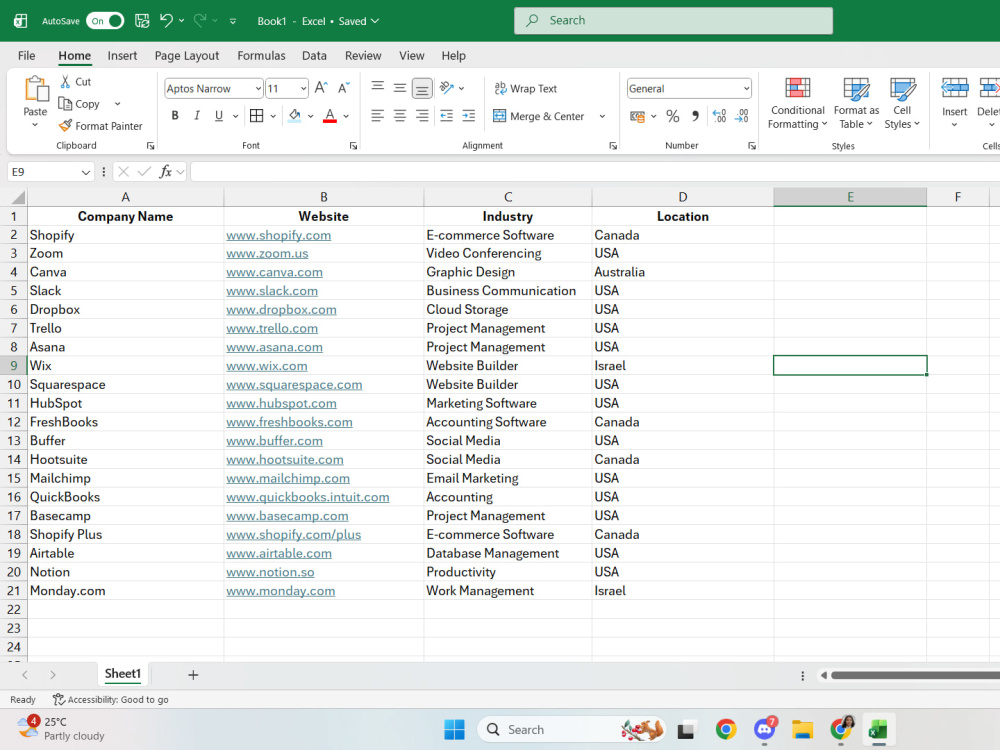Switch to the Formulas ribbon tab
Screen dimensions: 1000x750
pyautogui.click(x=261, y=55)
